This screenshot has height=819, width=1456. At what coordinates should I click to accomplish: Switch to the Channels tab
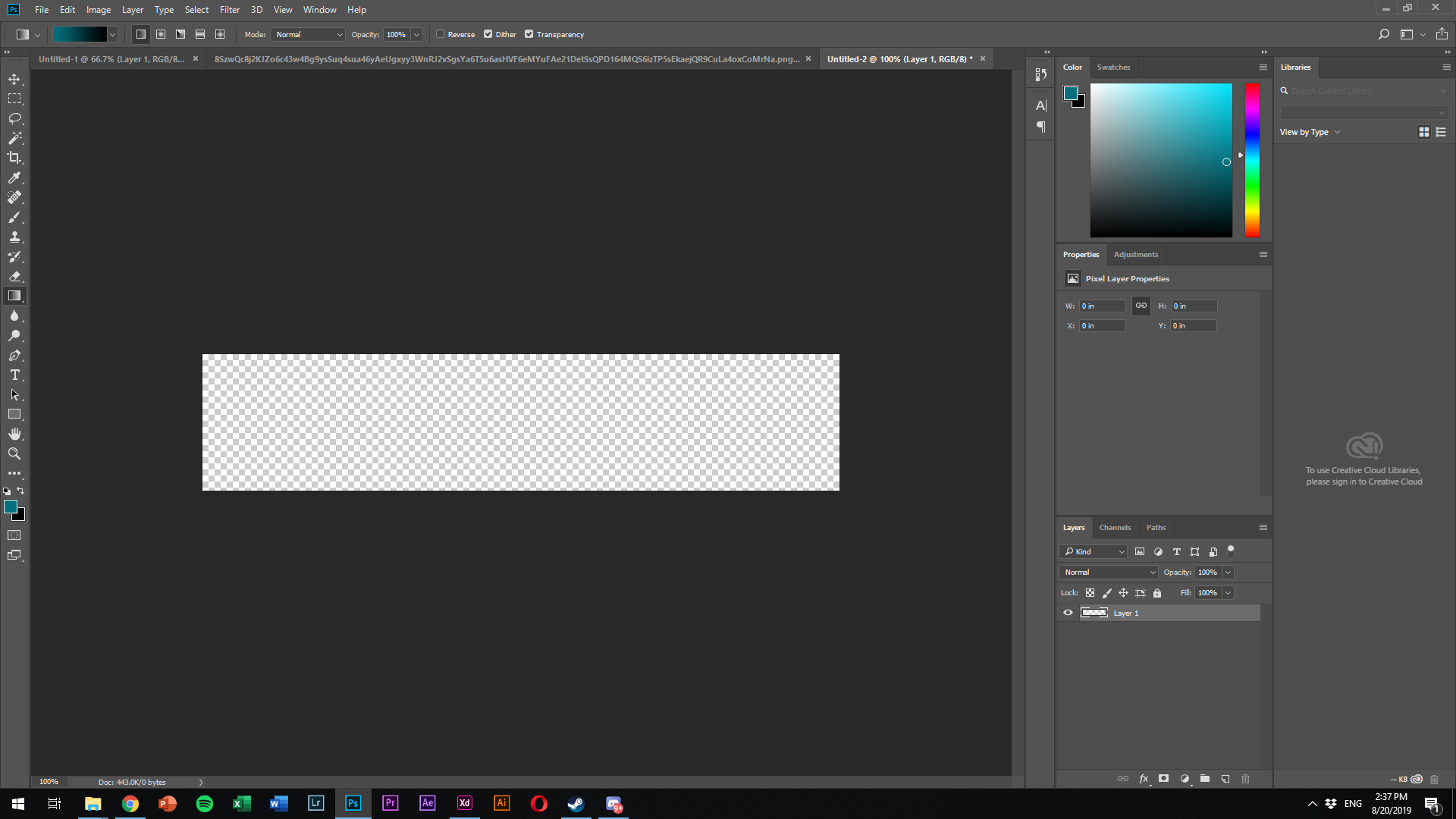(1115, 527)
